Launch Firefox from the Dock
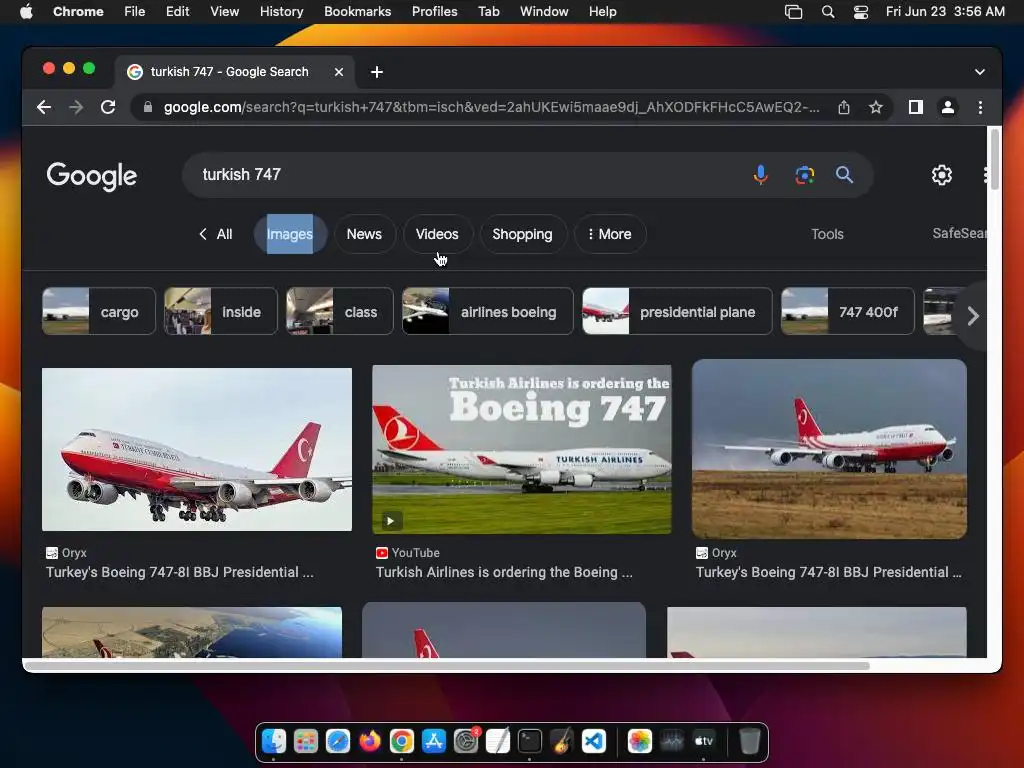The width and height of the screenshot is (1024, 768). pos(370,742)
